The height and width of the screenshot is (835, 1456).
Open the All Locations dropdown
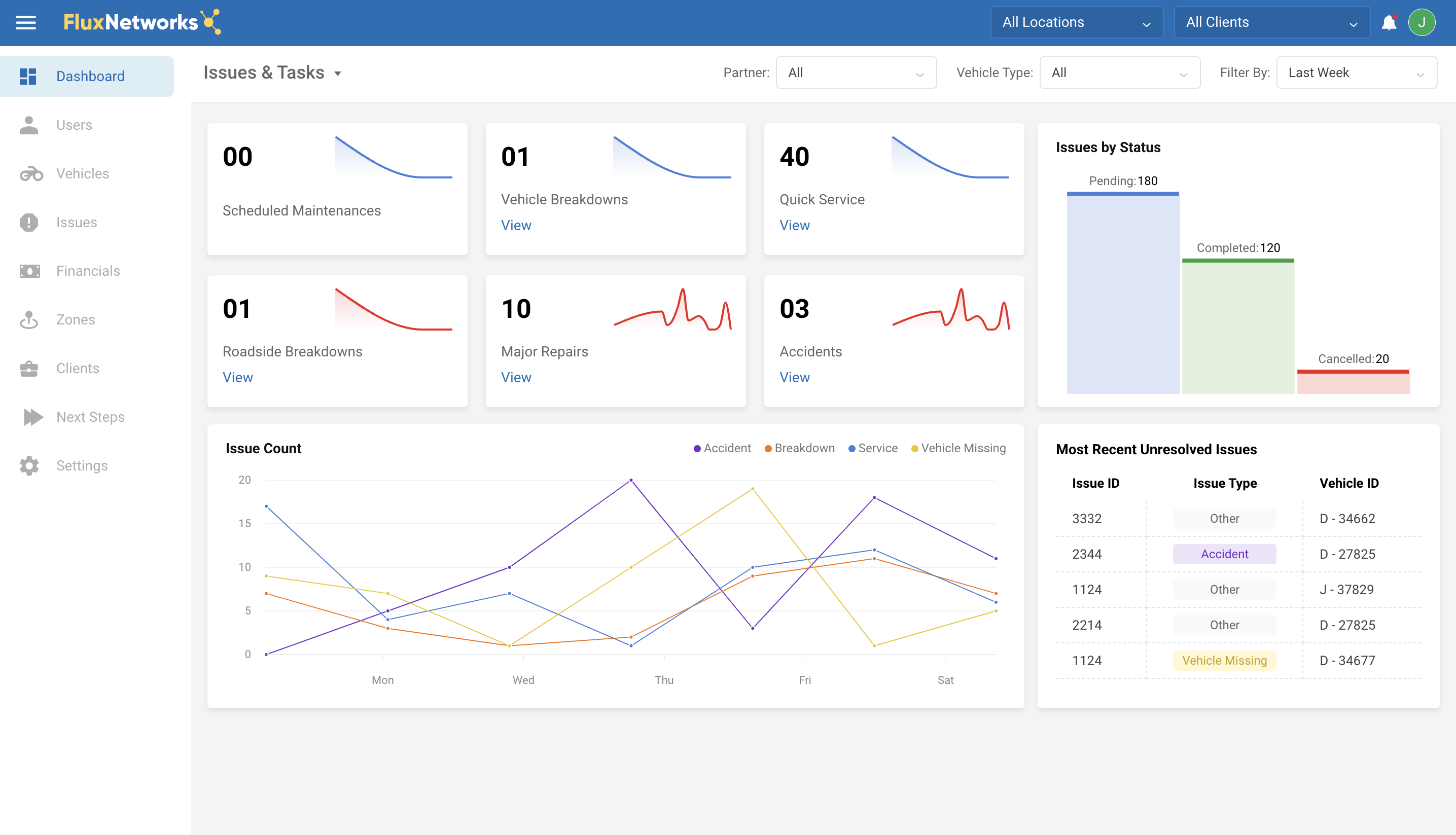coord(1076,22)
